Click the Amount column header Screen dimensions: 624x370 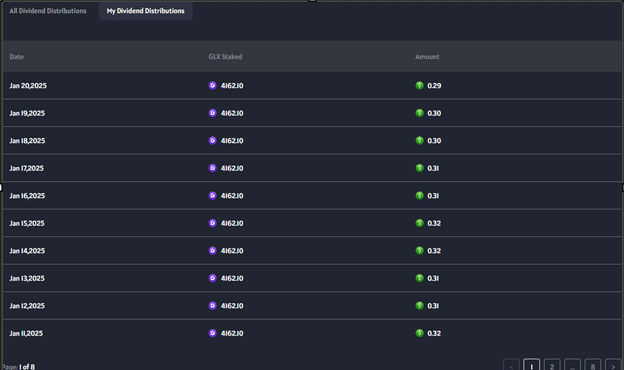(x=427, y=56)
